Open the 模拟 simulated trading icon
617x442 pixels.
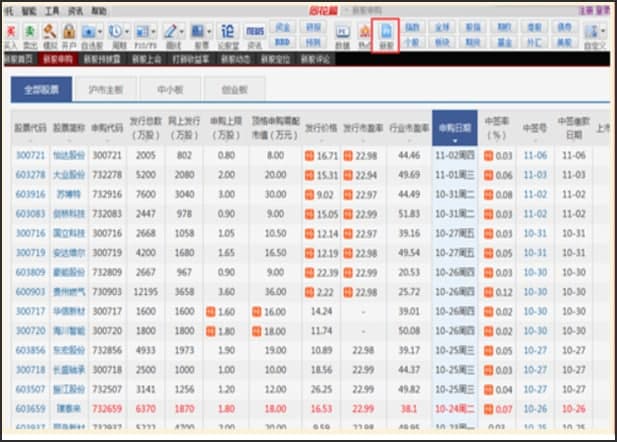click(x=48, y=34)
